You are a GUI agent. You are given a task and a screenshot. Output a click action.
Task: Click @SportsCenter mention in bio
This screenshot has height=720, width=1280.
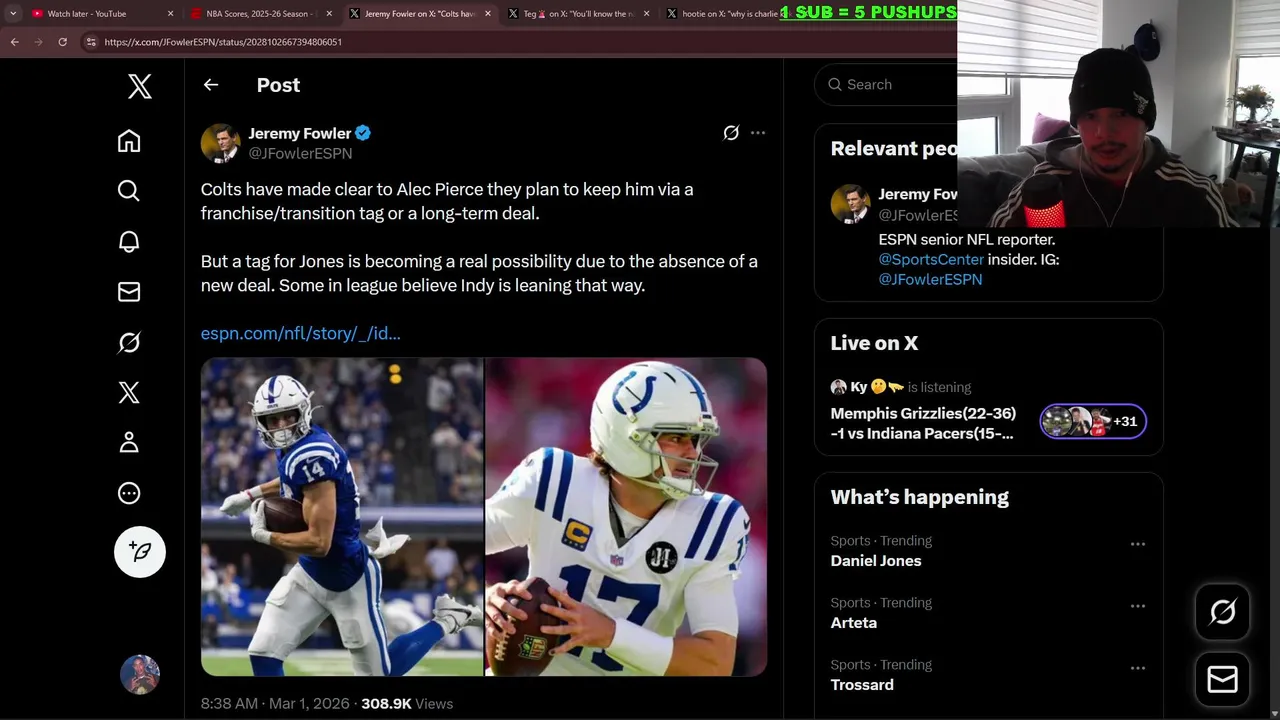931,259
